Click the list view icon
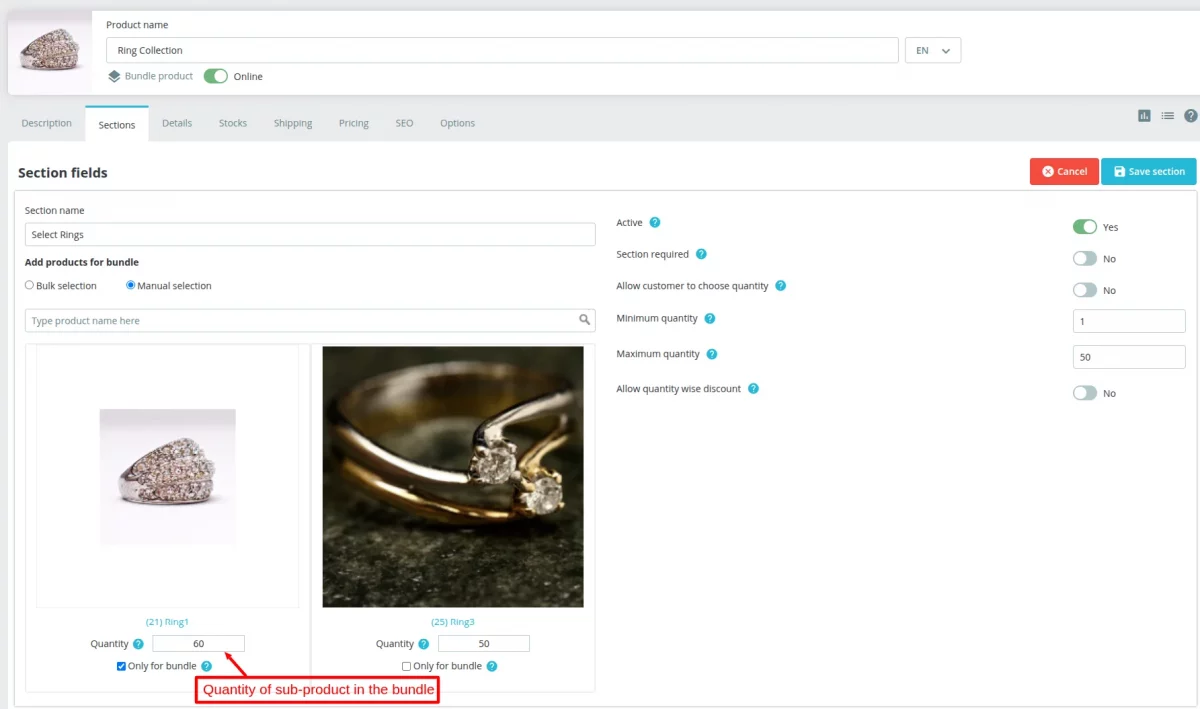Viewport: 1200px width, 709px height. (1167, 116)
